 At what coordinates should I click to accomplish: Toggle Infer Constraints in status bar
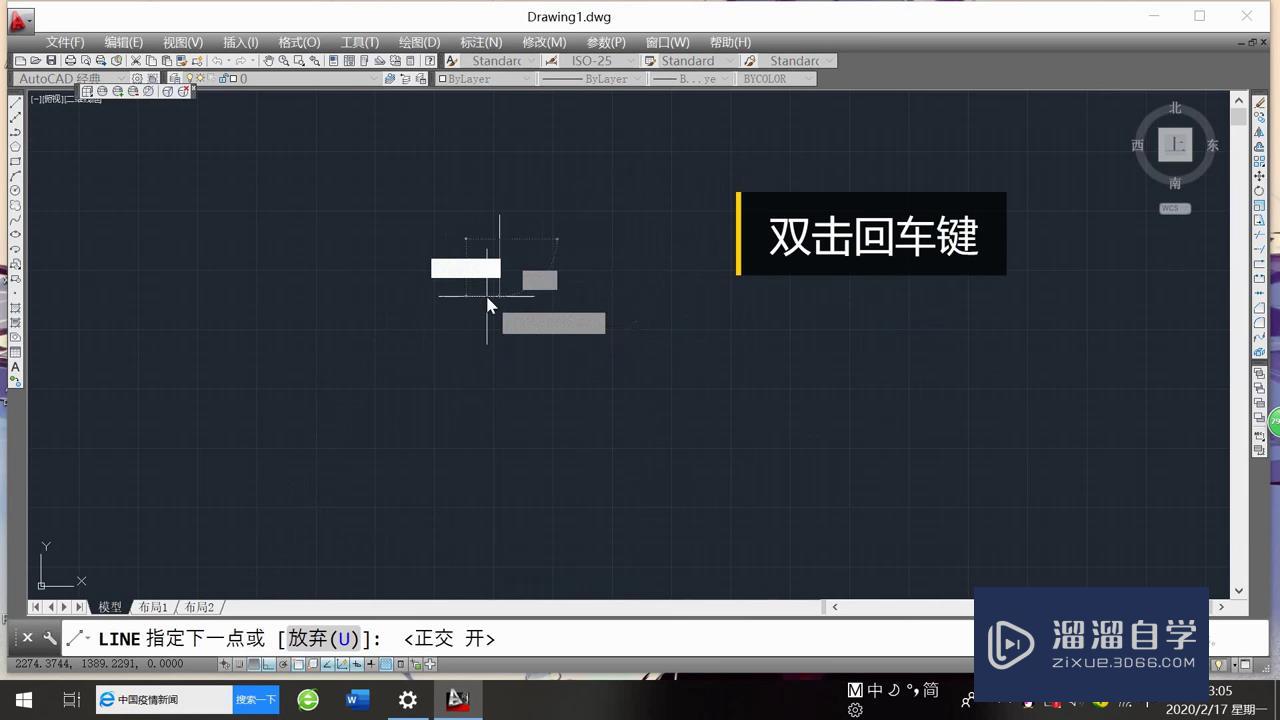point(225,664)
